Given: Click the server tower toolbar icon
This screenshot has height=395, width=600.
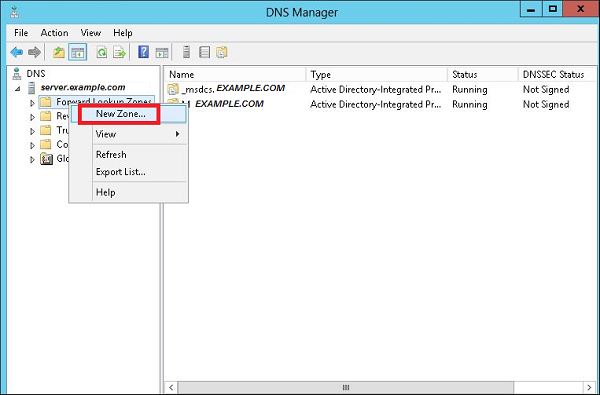Looking at the screenshot, I should [186, 52].
